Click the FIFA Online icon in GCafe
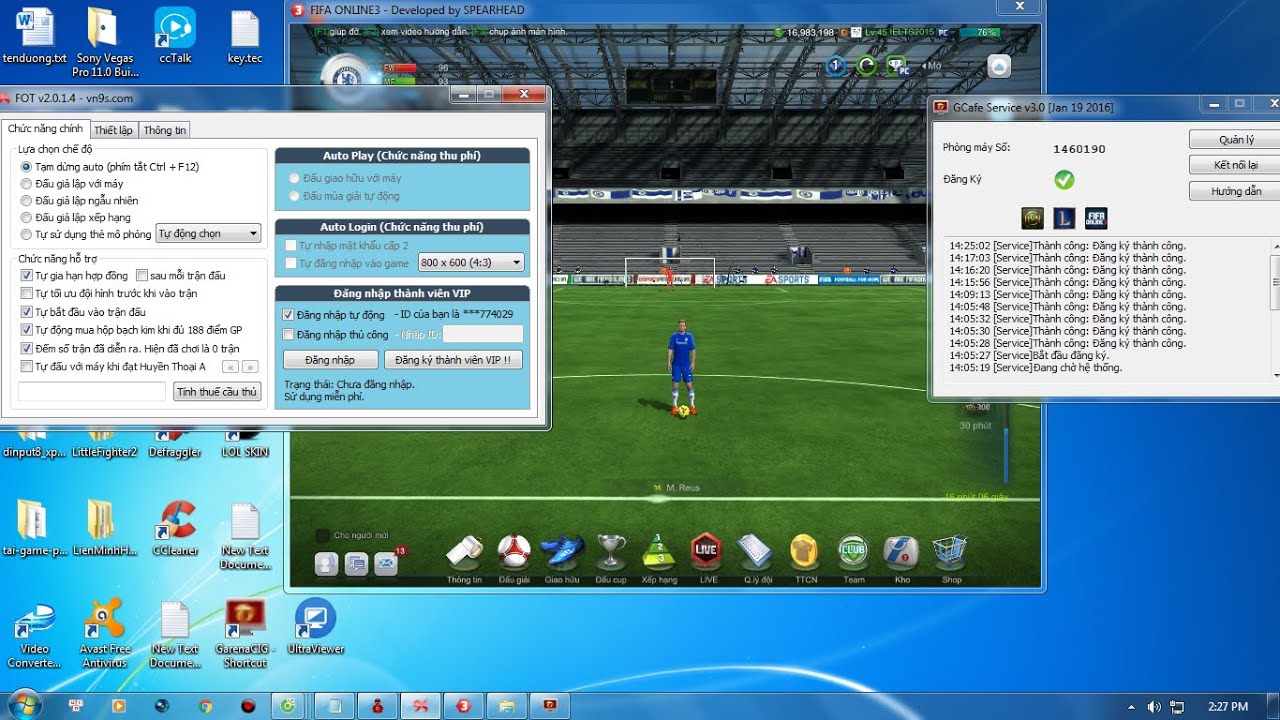This screenshot has height=720, width=1280. [x=1096, y=218]
